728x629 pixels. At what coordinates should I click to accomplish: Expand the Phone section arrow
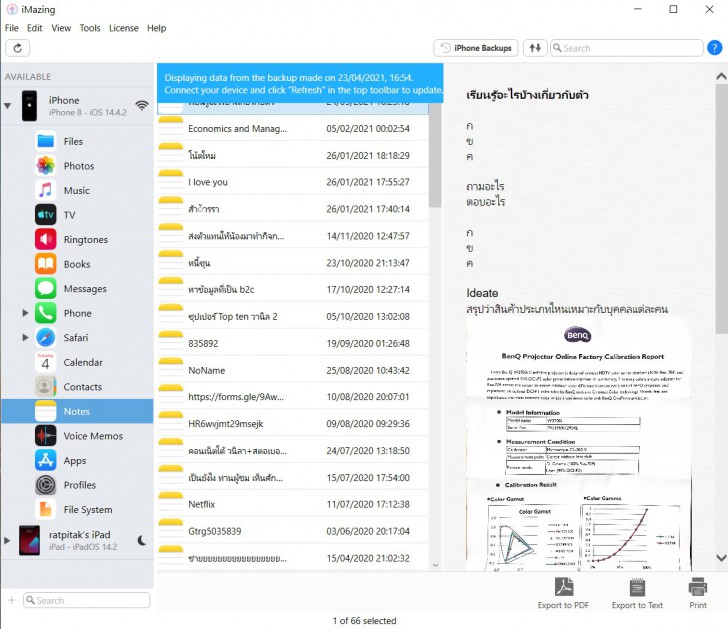pyautogui.click(x=26, y=313)
